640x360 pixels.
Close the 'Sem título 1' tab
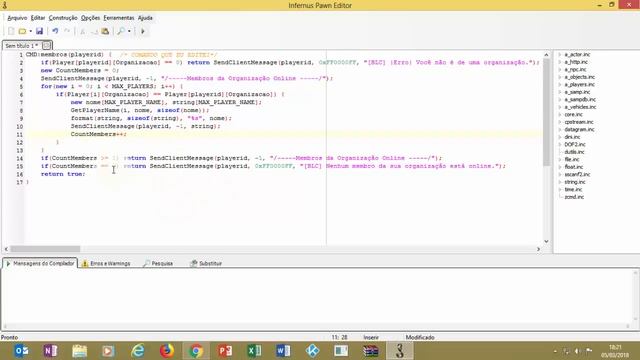pyautogui.click(x=47, y=45)
